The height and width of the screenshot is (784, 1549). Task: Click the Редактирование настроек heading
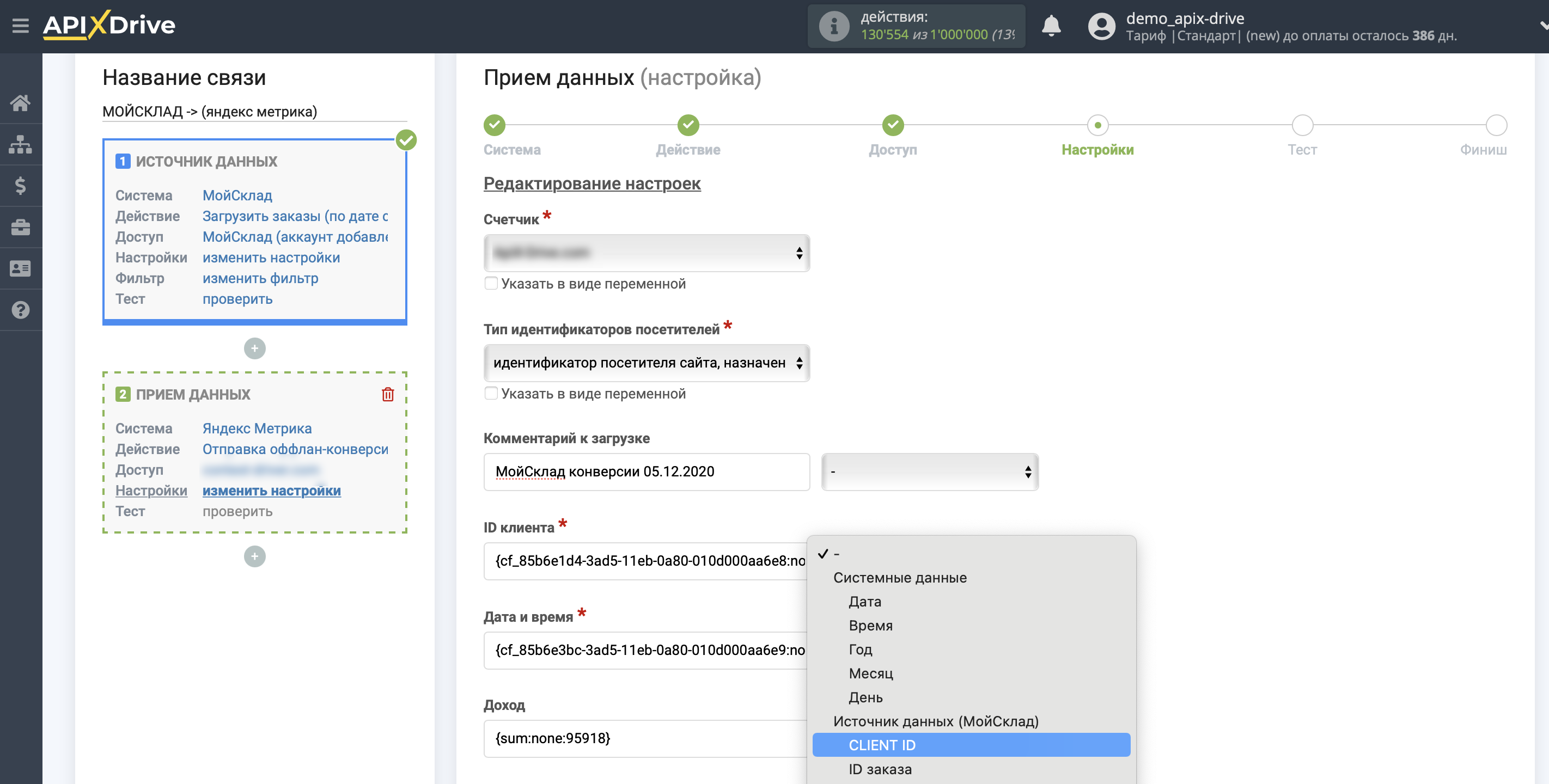(591, 183)
